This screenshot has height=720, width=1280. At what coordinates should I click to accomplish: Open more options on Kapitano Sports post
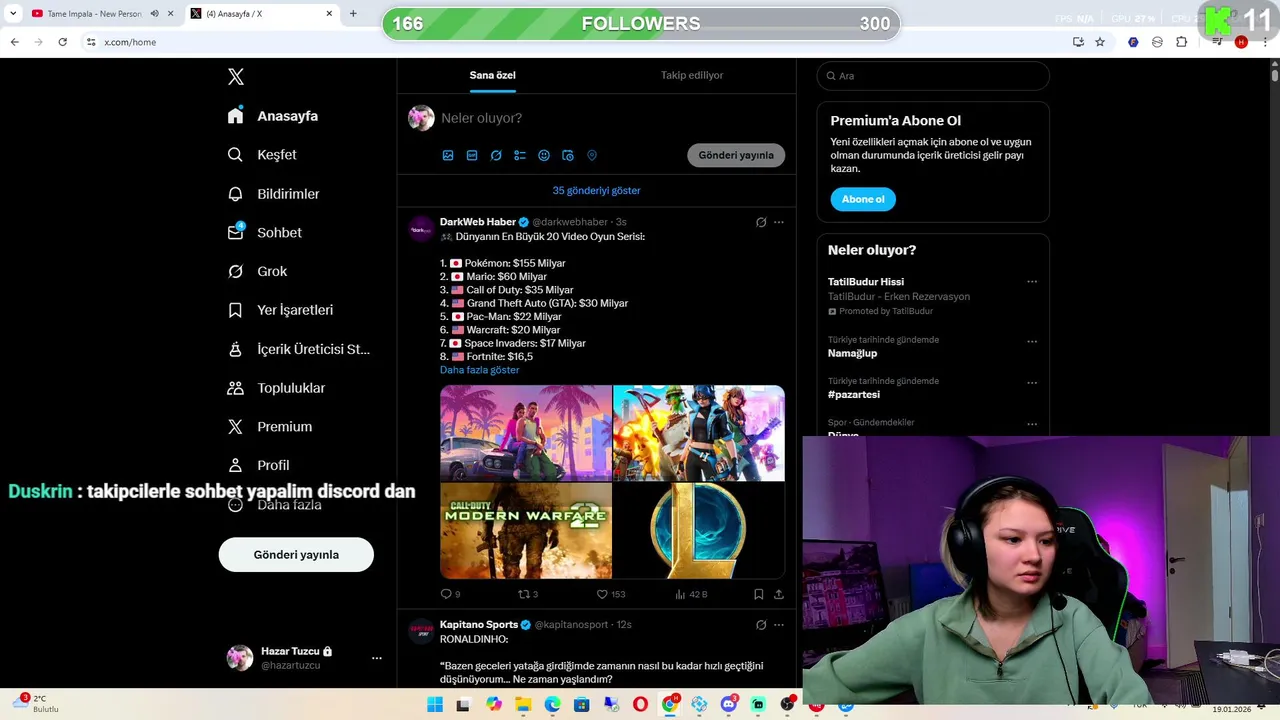tap(779, 625)
